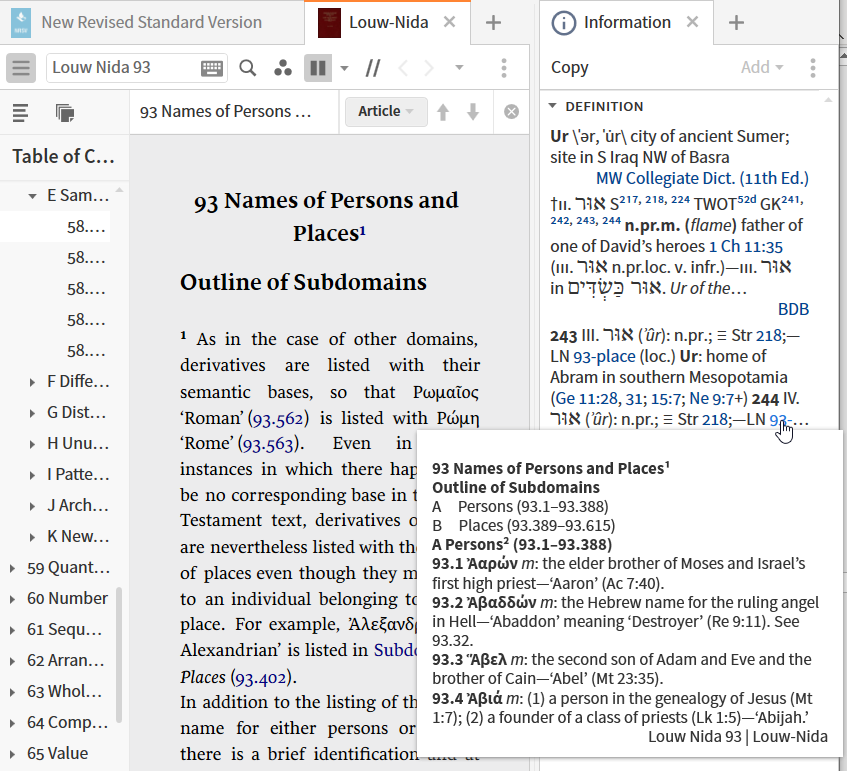Expand the K New… tree node
The width and height of the screenshot is (847, 771).
tap(32, 538)
